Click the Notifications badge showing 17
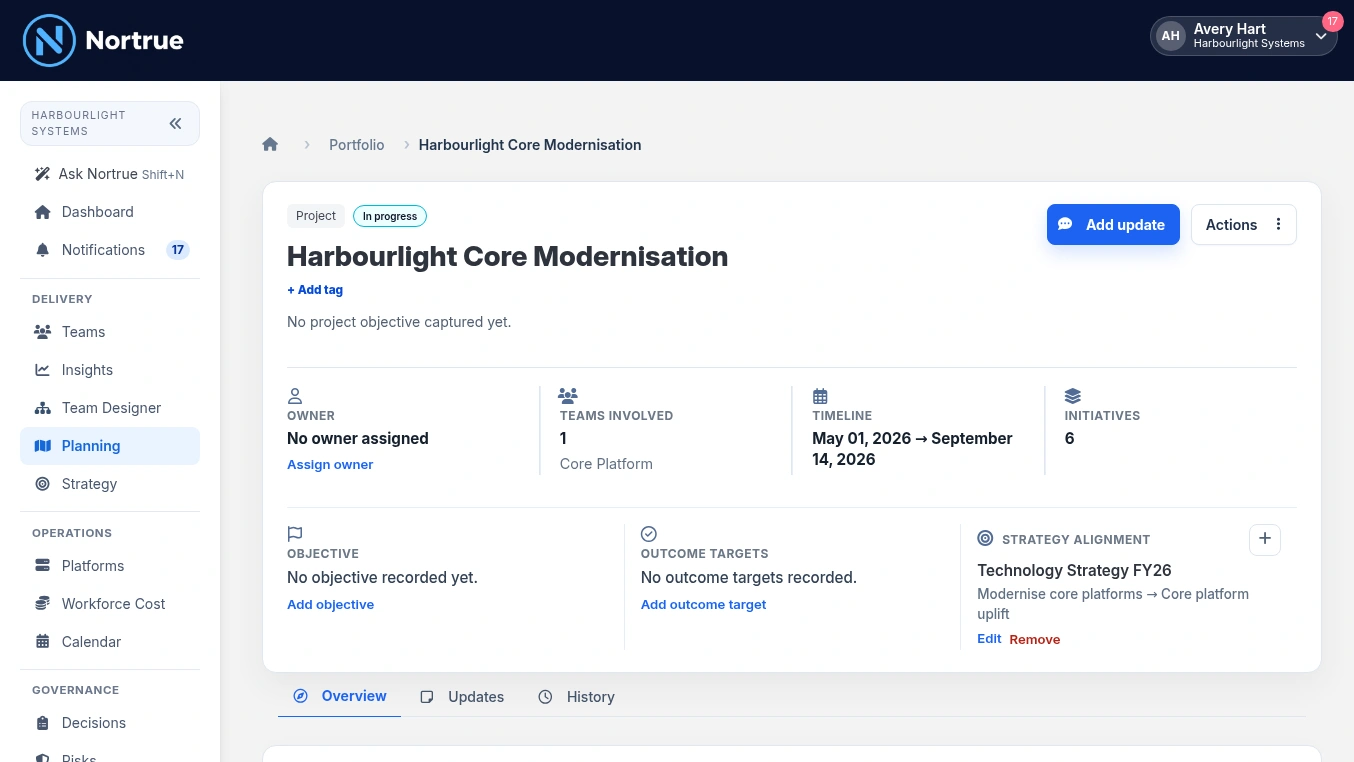This screenshot has width=1354, height=762. coord(178,250)
